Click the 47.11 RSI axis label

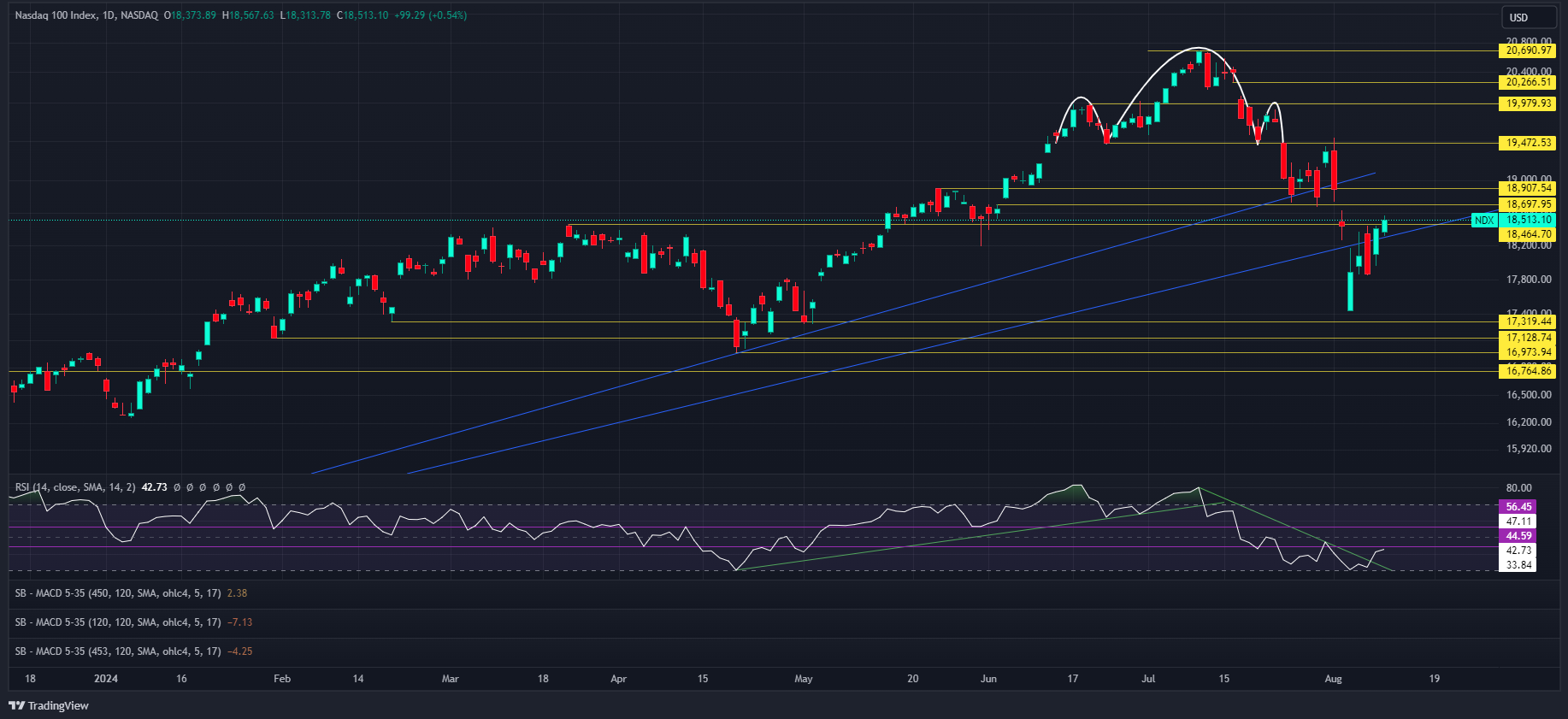click(x=1518, y=522)
